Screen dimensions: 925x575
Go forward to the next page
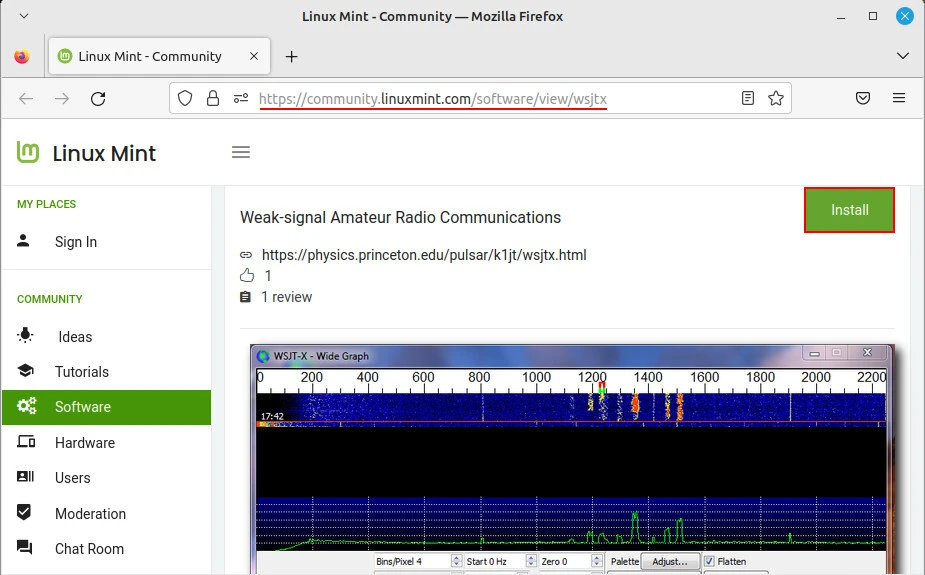coord(62,98)
